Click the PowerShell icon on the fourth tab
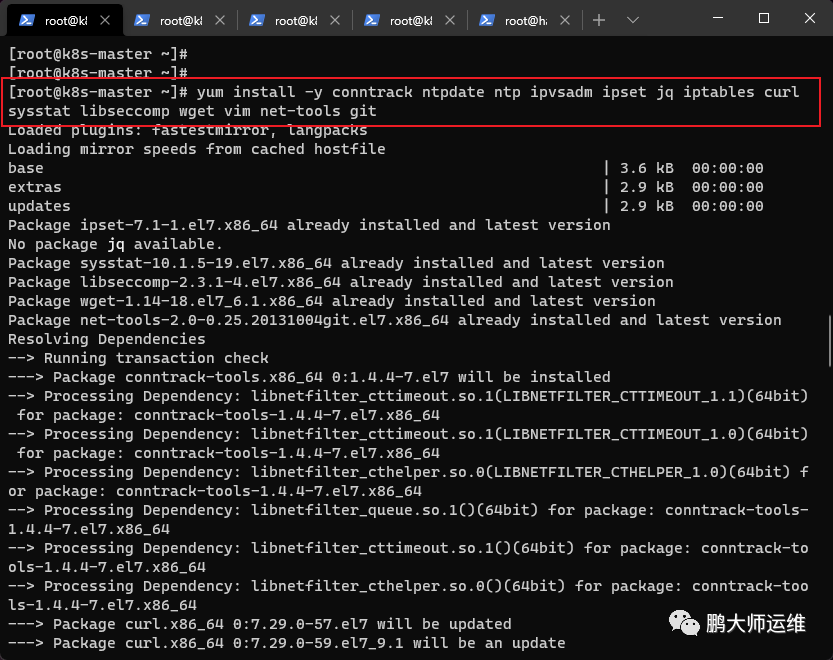 click(x=372, y=20)
